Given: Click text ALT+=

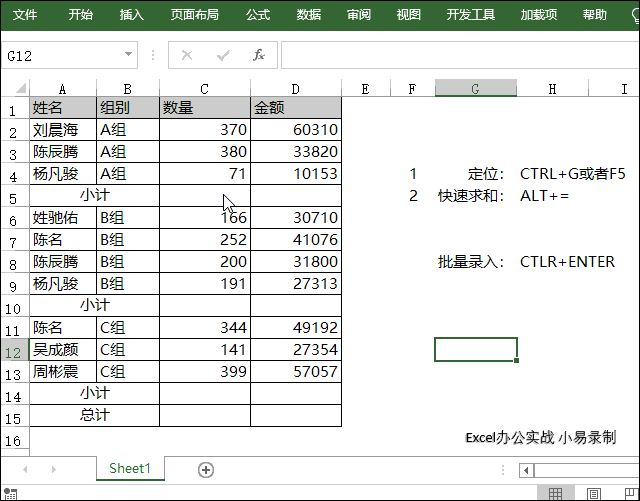Looking at the screenshot, I should (x=544, y=196).
